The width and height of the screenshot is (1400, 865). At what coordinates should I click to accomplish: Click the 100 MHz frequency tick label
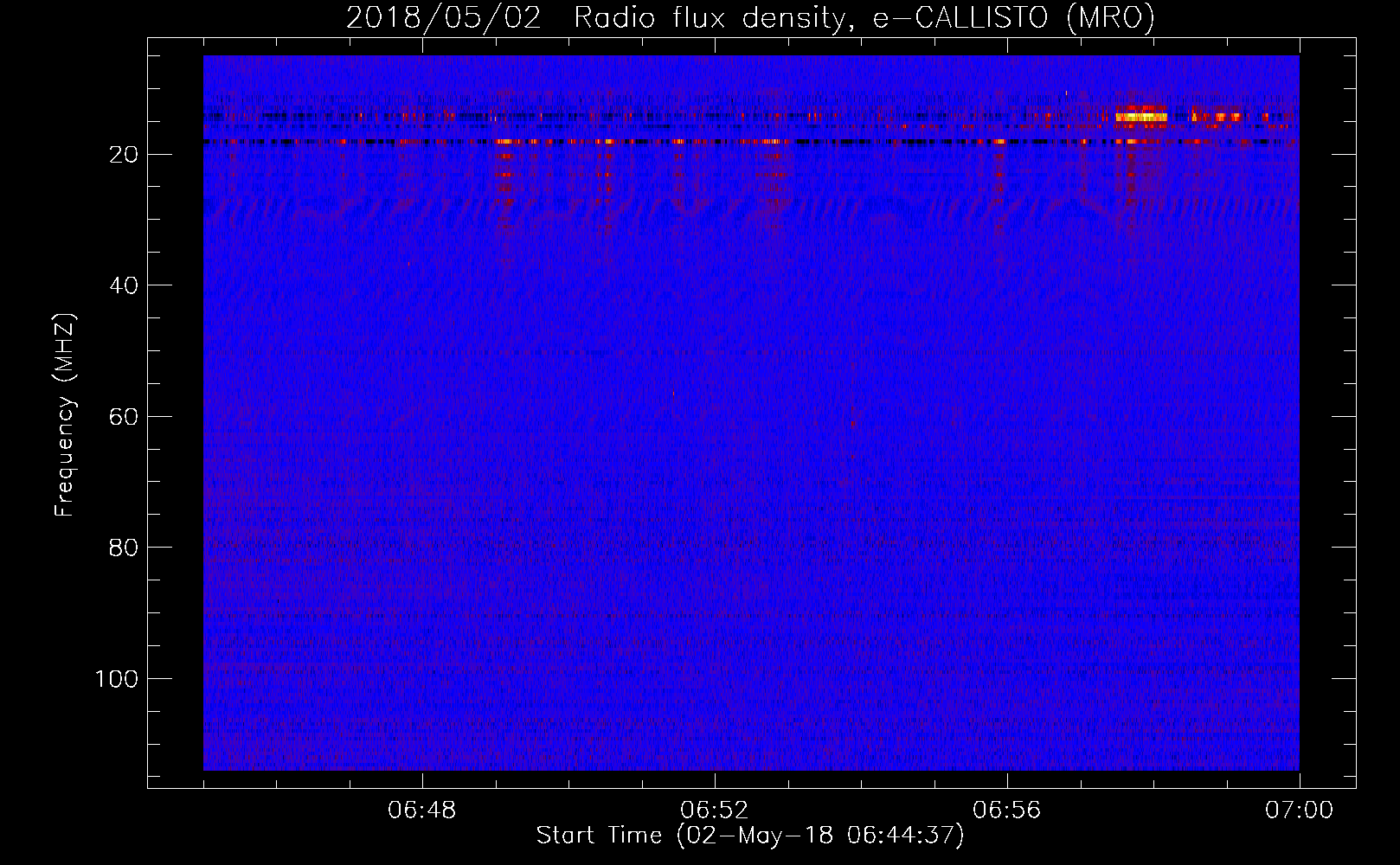pos(117,679)
